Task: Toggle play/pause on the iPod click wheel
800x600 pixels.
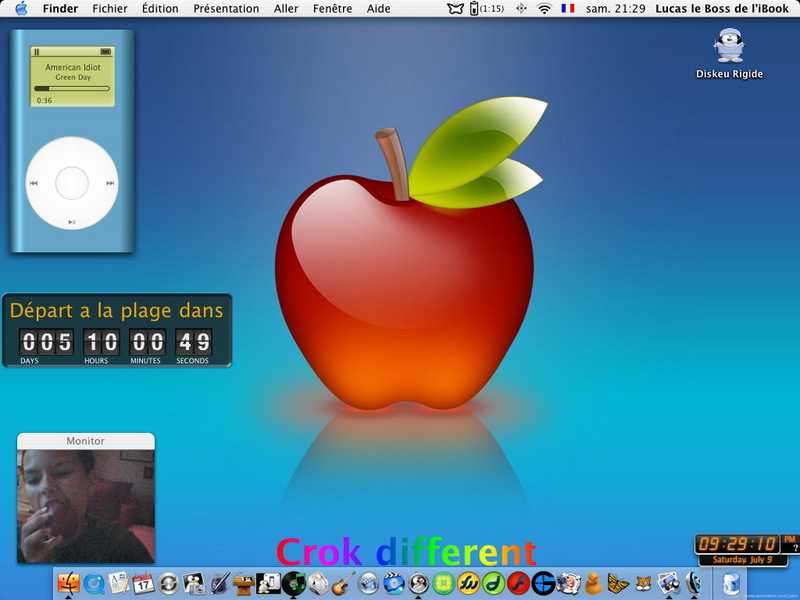Action: 72,222
